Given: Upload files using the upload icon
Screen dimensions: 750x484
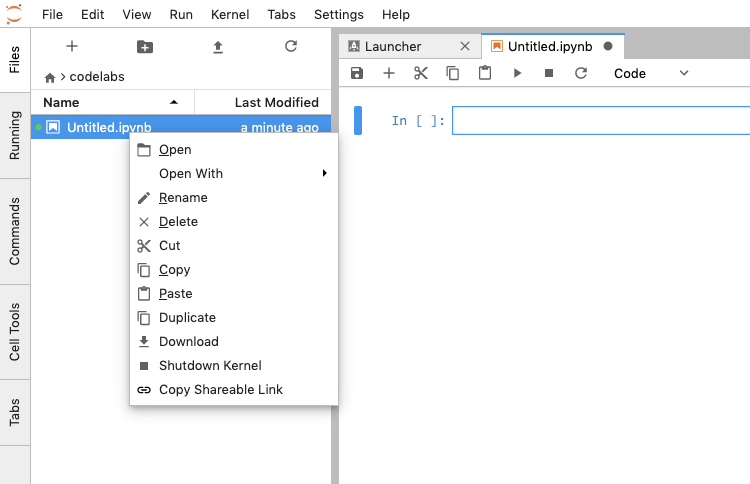Looking at the screenshot, I should point(218,46).
